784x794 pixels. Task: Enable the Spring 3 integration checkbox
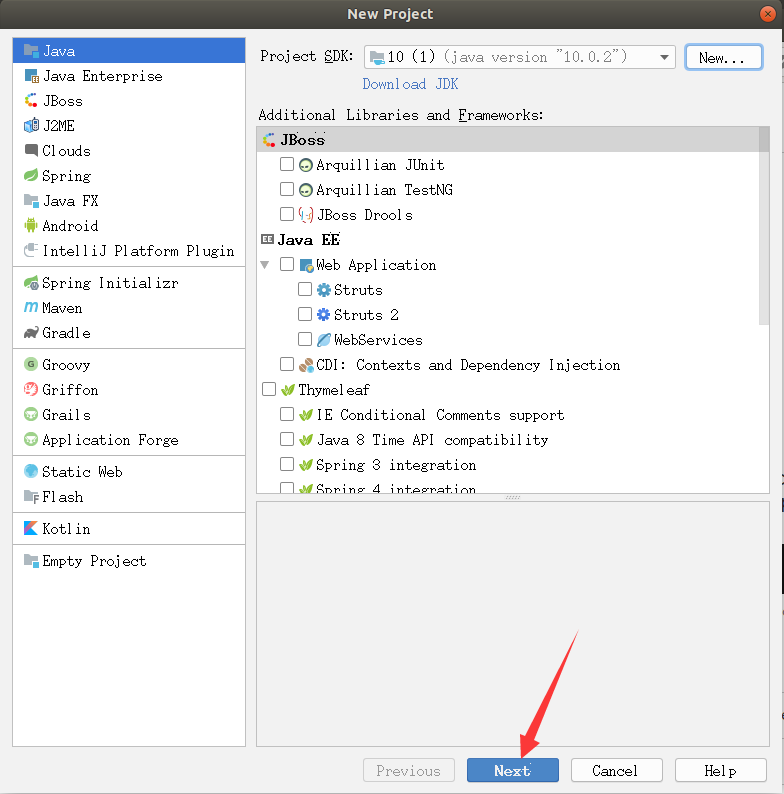pyautogui.click(x=287, y=464)
